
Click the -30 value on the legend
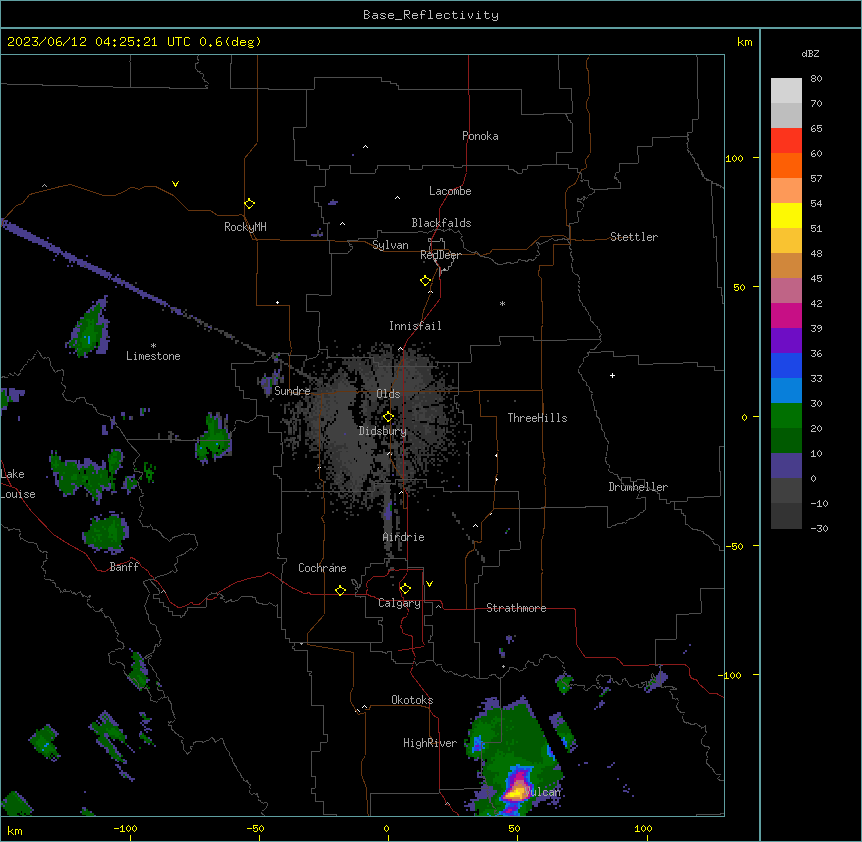click(819, 528)
